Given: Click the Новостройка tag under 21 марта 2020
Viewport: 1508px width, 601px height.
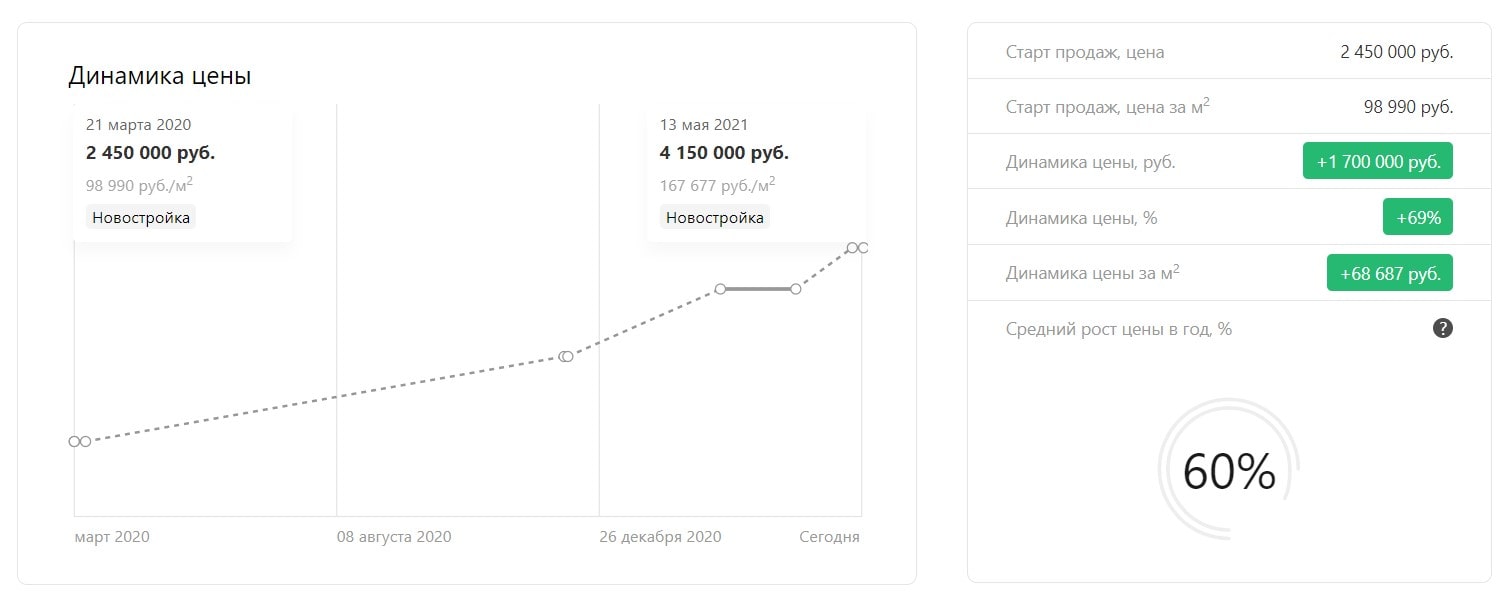Looking at the screenshot, I should tap(141, 217).
